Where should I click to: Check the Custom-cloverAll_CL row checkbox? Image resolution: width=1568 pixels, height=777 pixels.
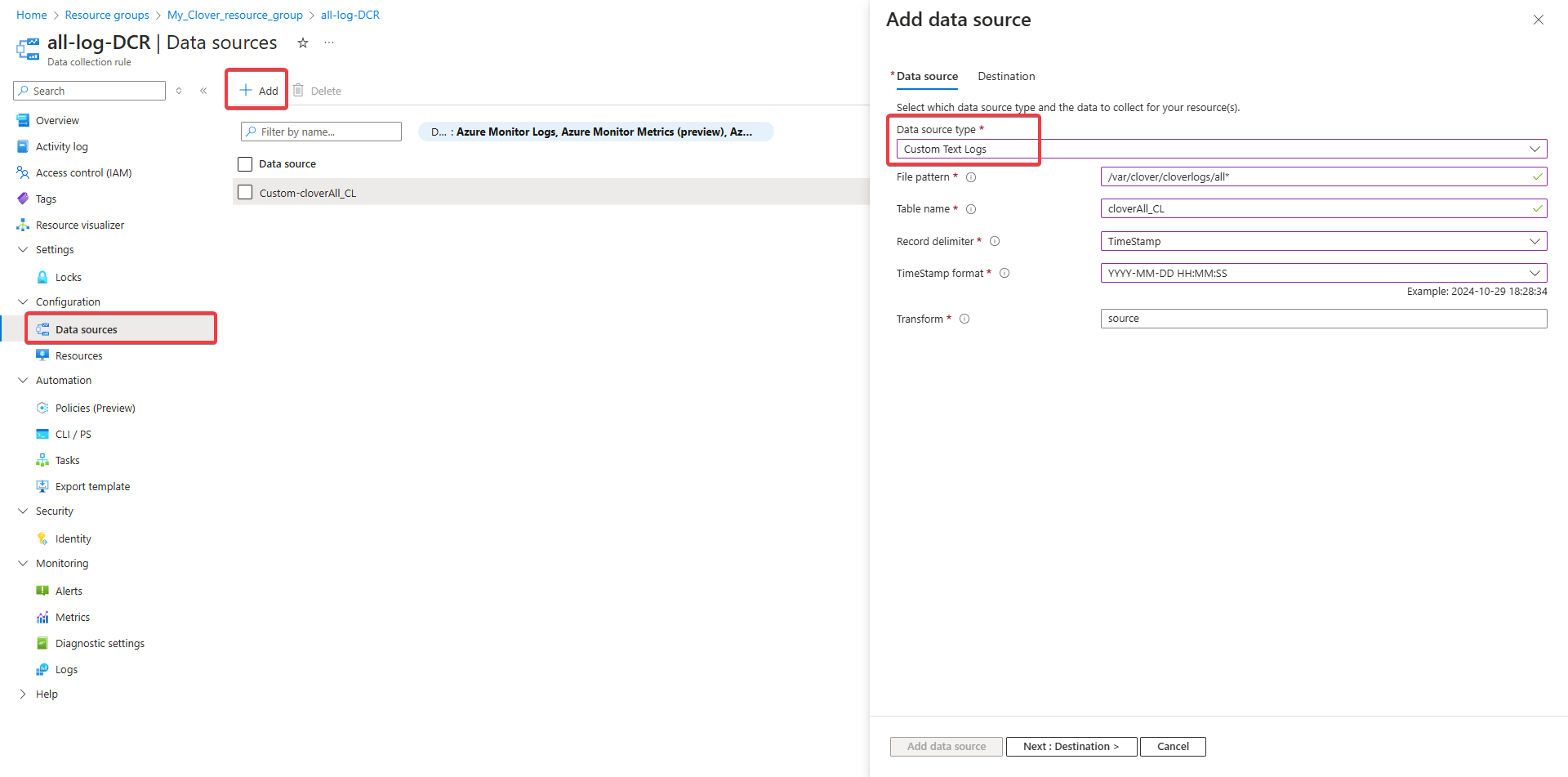[x=244, y=192]
